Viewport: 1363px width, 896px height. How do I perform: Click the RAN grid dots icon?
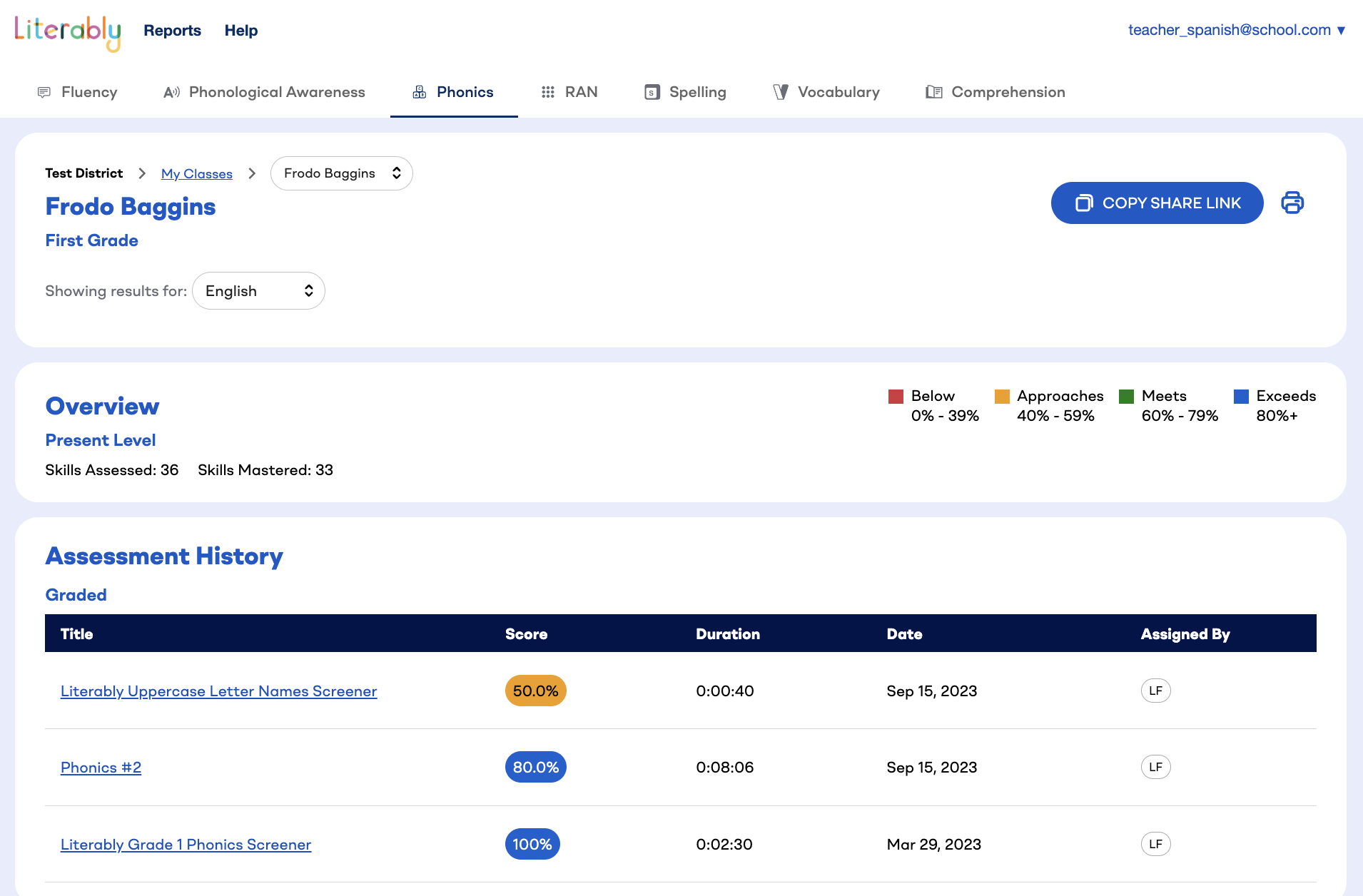548,92
